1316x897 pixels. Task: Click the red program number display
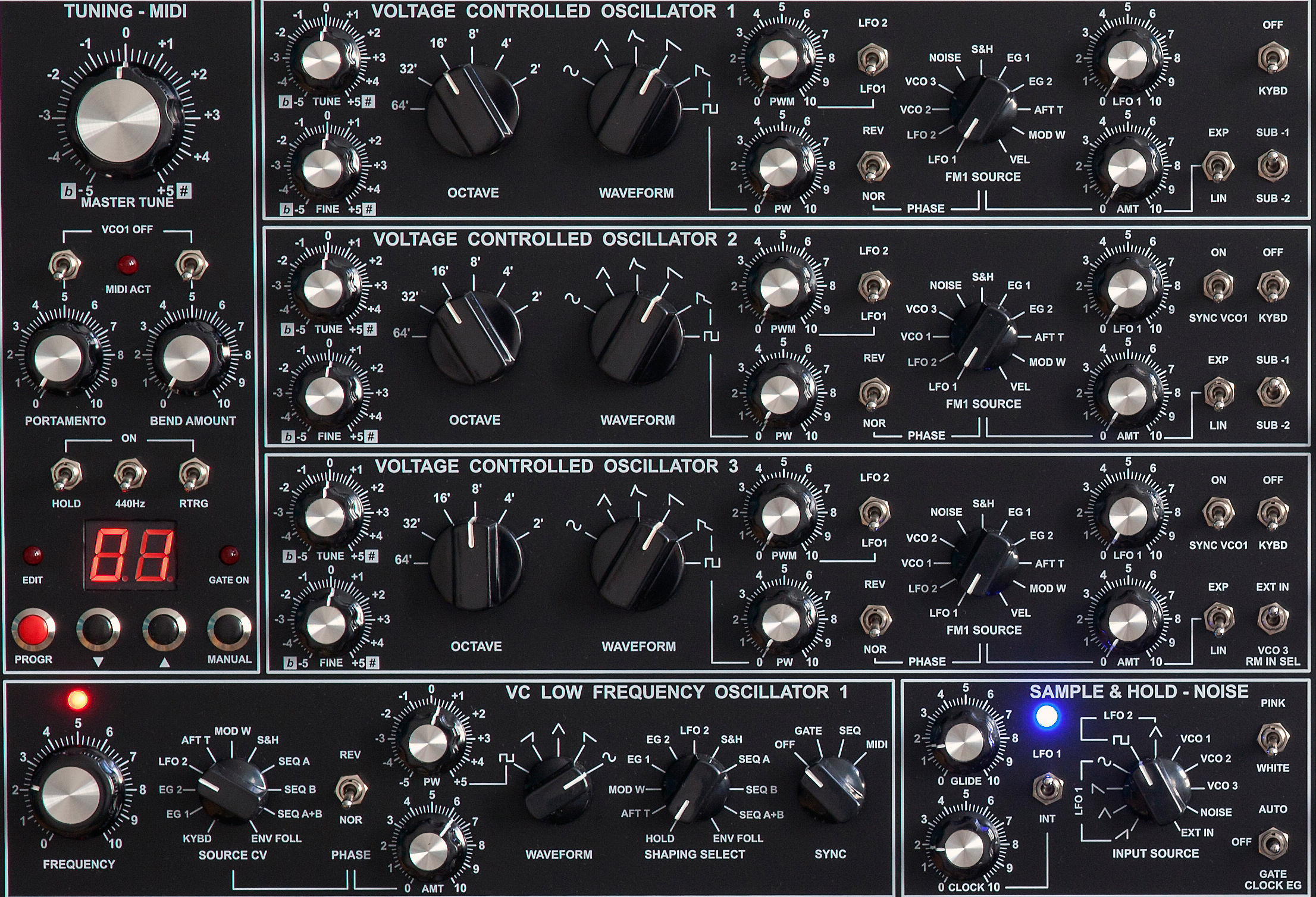click(x=130, y=556)
